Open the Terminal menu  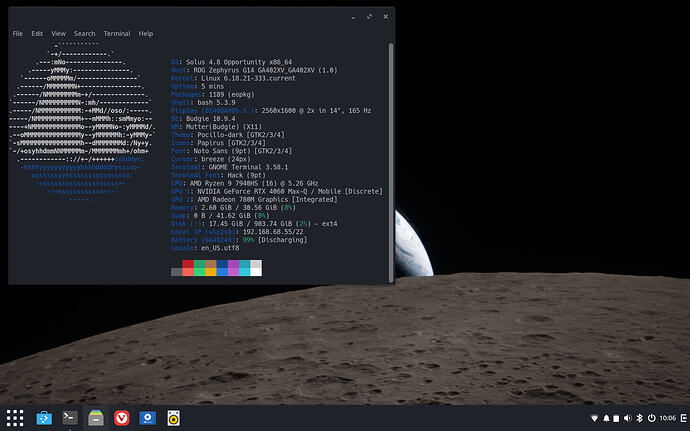tap(117, 33)
